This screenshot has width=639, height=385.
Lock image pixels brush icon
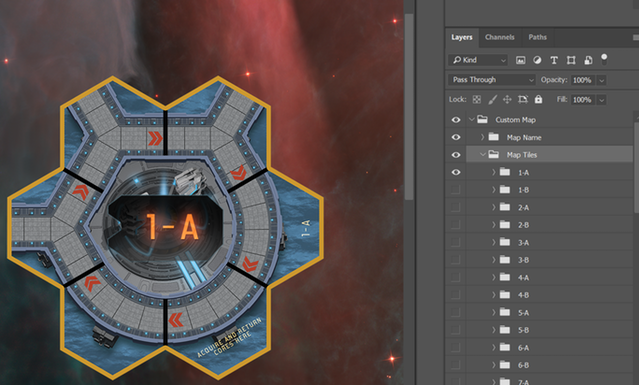[x=492, y=99]
